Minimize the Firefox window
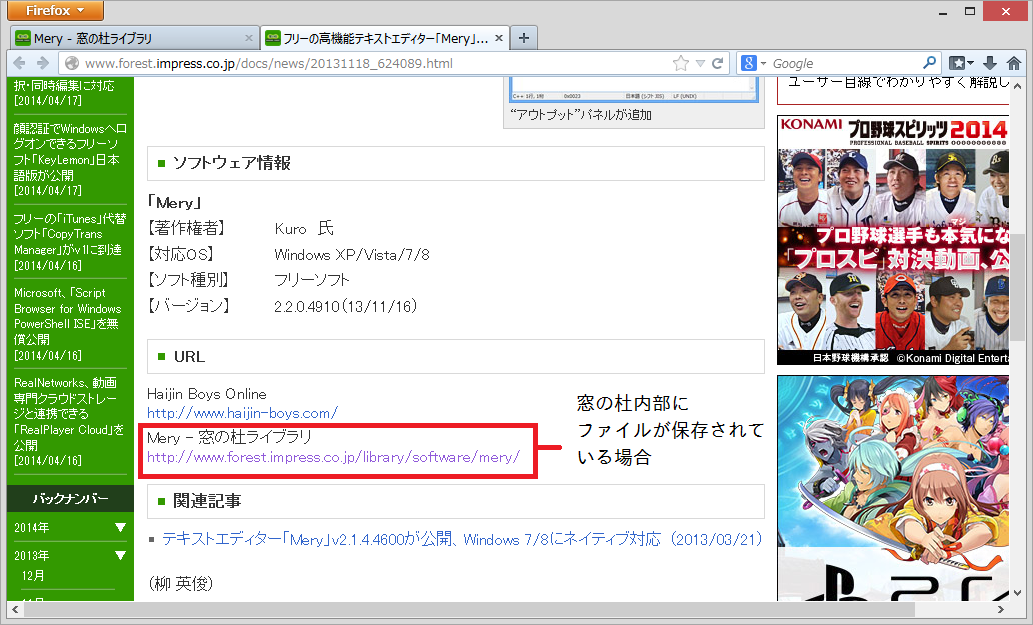Image resolution: width=1033 pixels, height=625 pixels. tap(944, 11)
